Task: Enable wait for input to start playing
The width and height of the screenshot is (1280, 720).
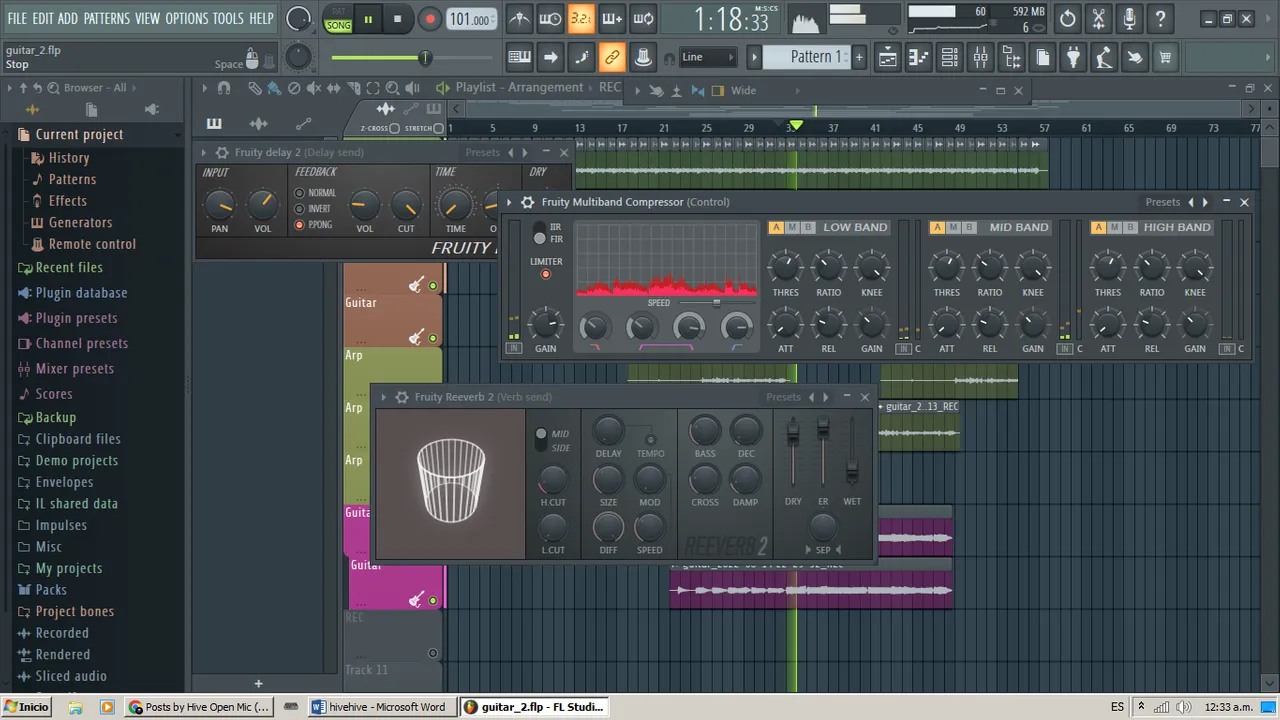Action: 550,18
